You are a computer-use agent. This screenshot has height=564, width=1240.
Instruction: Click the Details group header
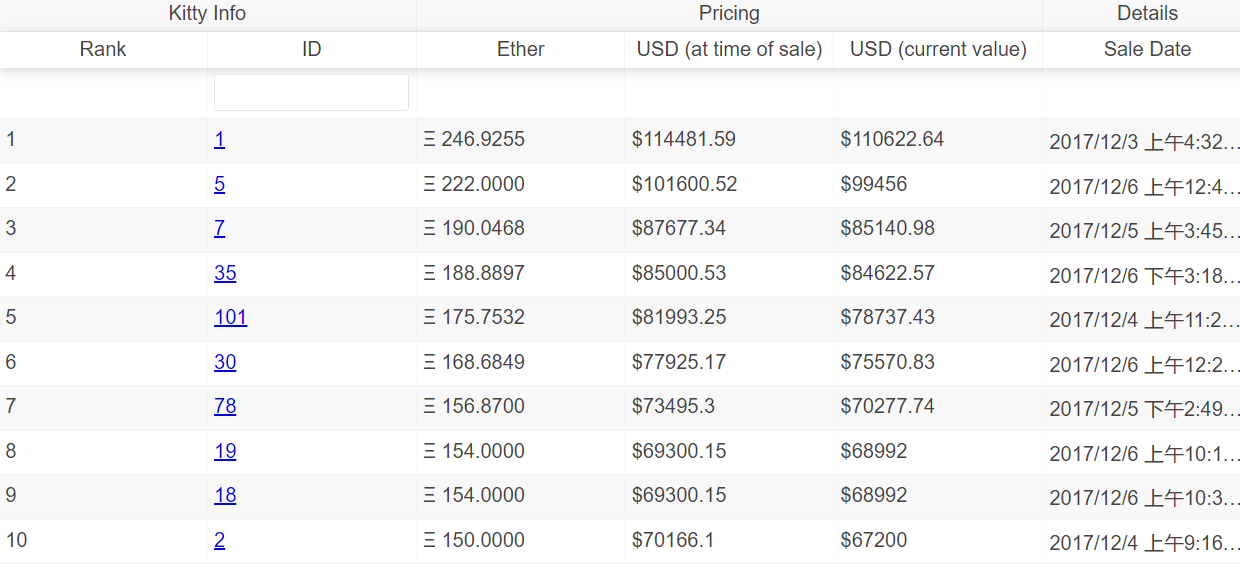click(1147, 14)
